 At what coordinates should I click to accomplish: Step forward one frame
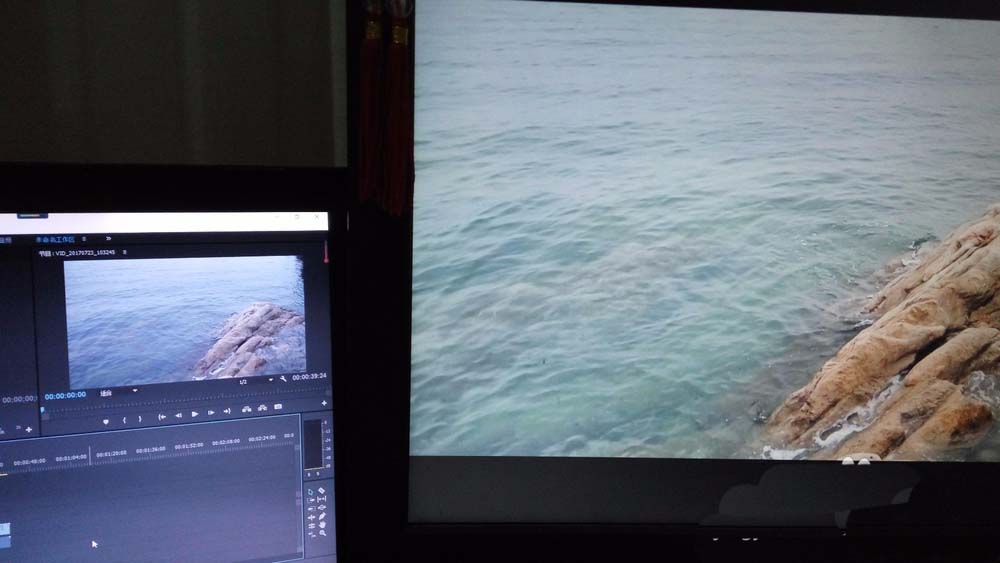[x=211, y=413]
